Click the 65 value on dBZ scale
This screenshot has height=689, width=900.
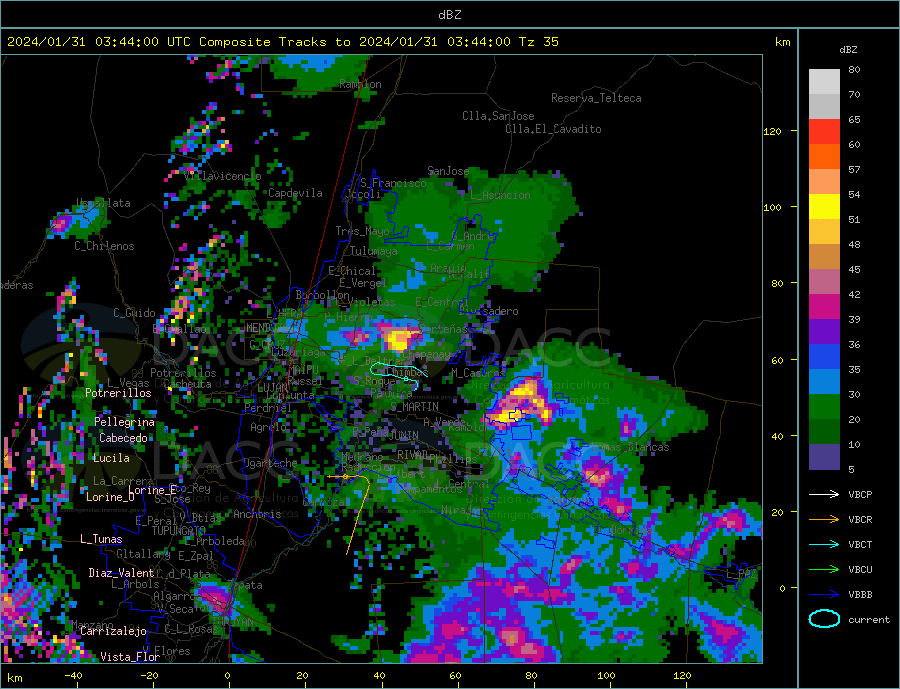click(854, 119)
